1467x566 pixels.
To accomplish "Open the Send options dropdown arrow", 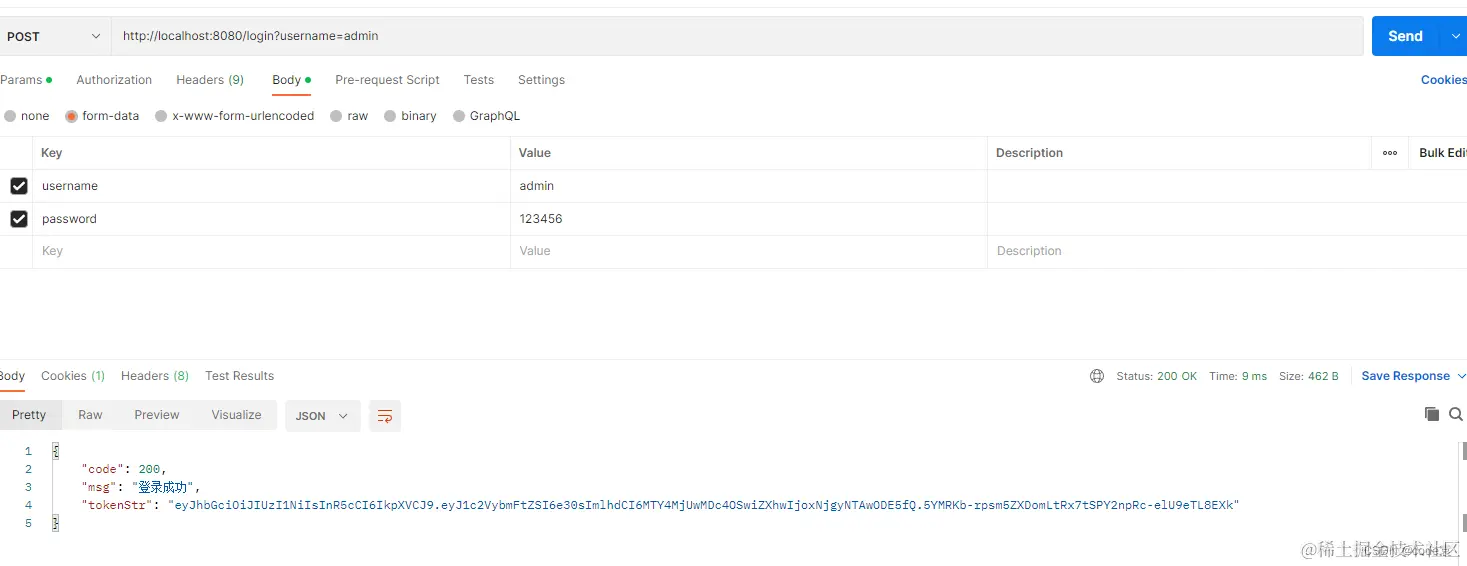I will click(1454, 36).
